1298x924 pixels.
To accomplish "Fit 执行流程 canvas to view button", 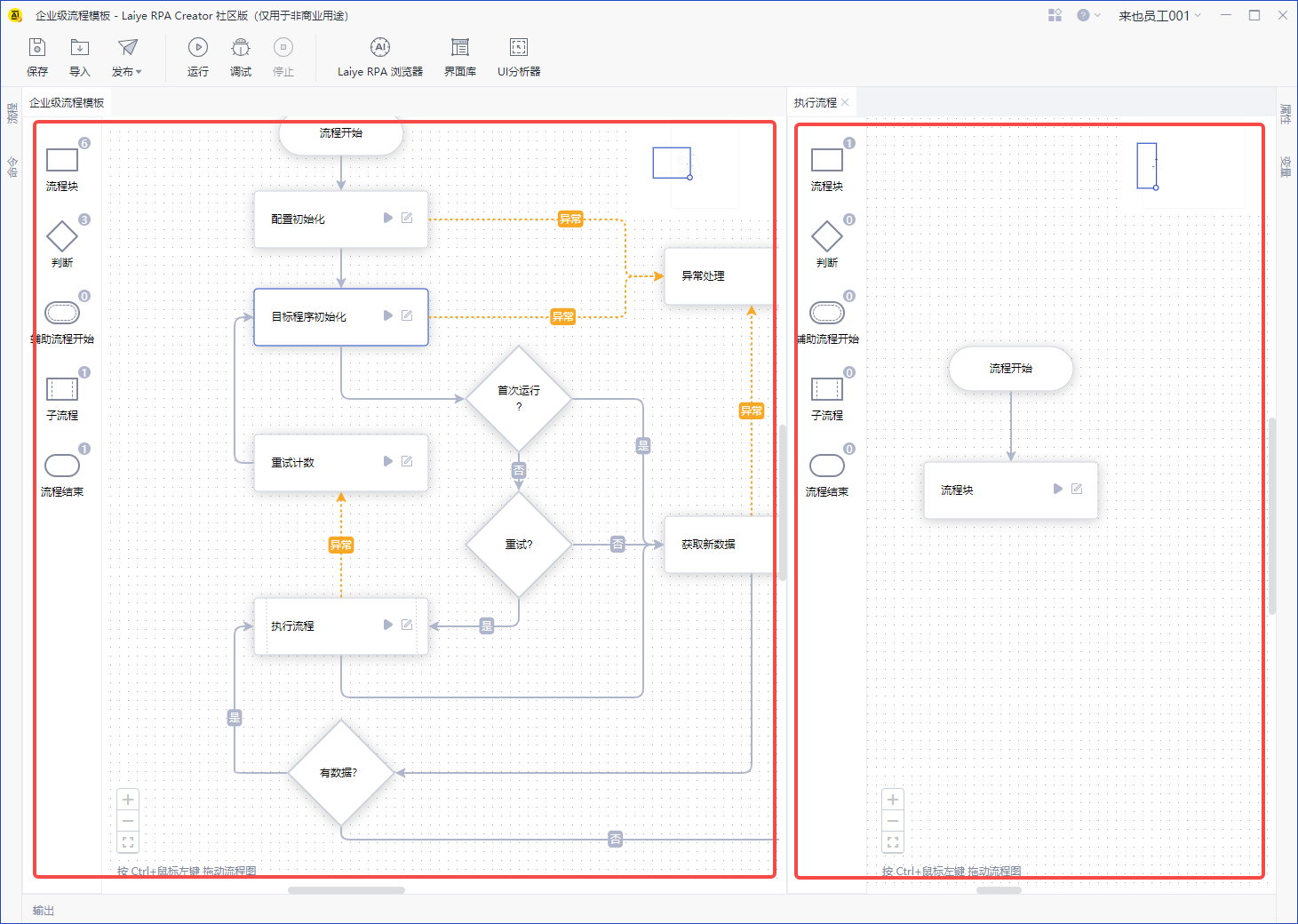I will [893, 842].
